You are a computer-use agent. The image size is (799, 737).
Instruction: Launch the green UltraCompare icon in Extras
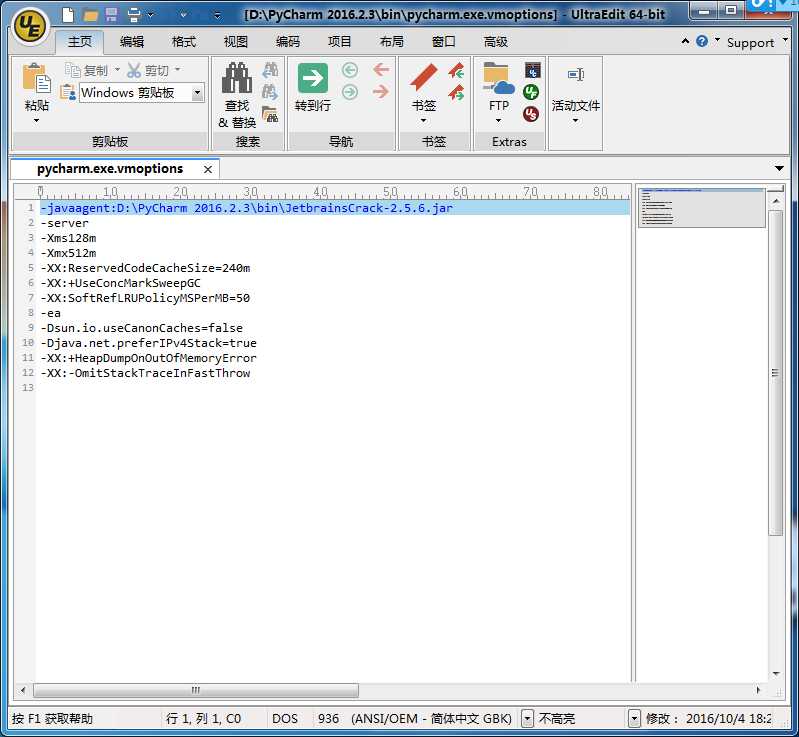click(531, 92)
